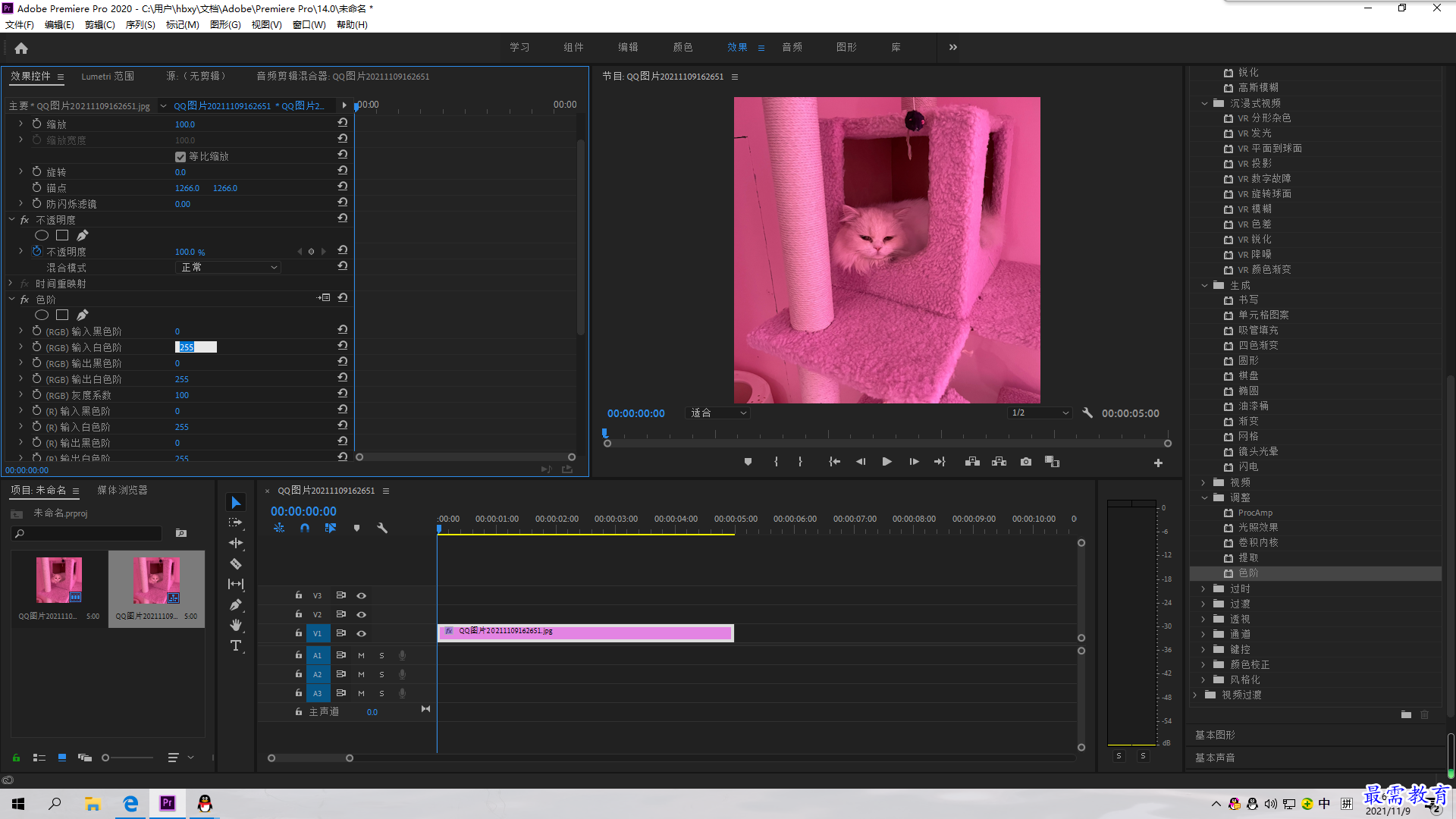
Task: Select ProcAmp effect
Action: (1255, 513)
